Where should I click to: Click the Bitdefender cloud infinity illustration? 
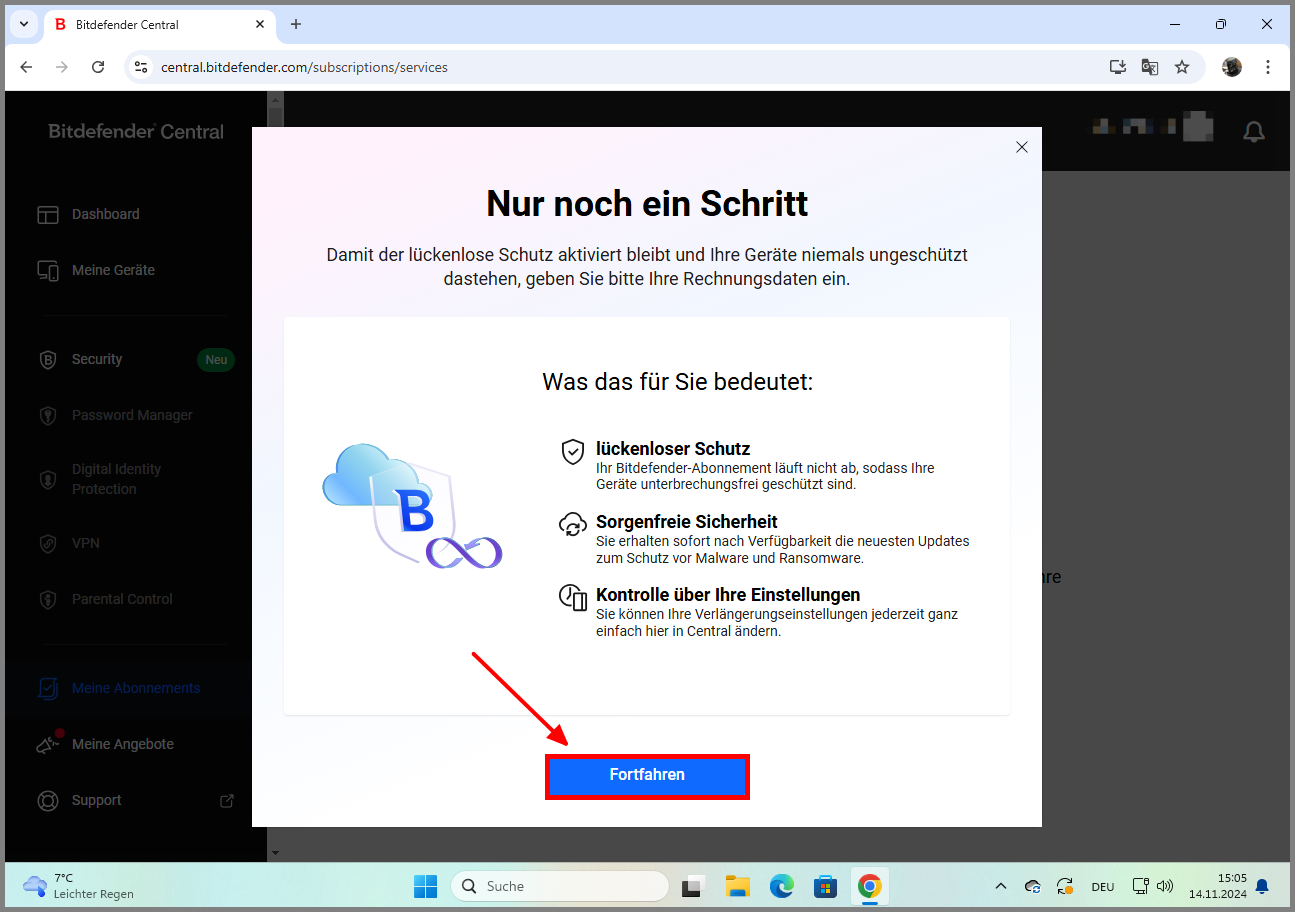click(412, 506)
